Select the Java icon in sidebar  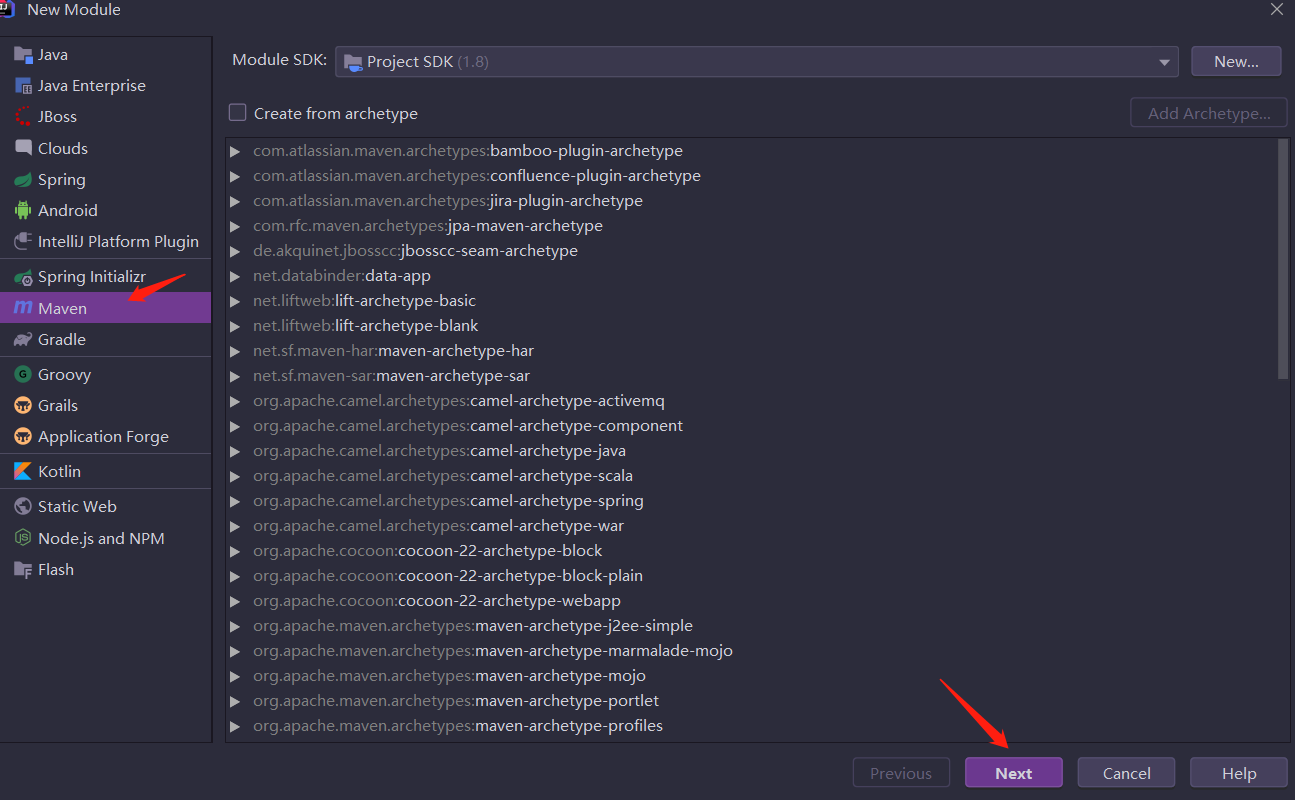22,55
